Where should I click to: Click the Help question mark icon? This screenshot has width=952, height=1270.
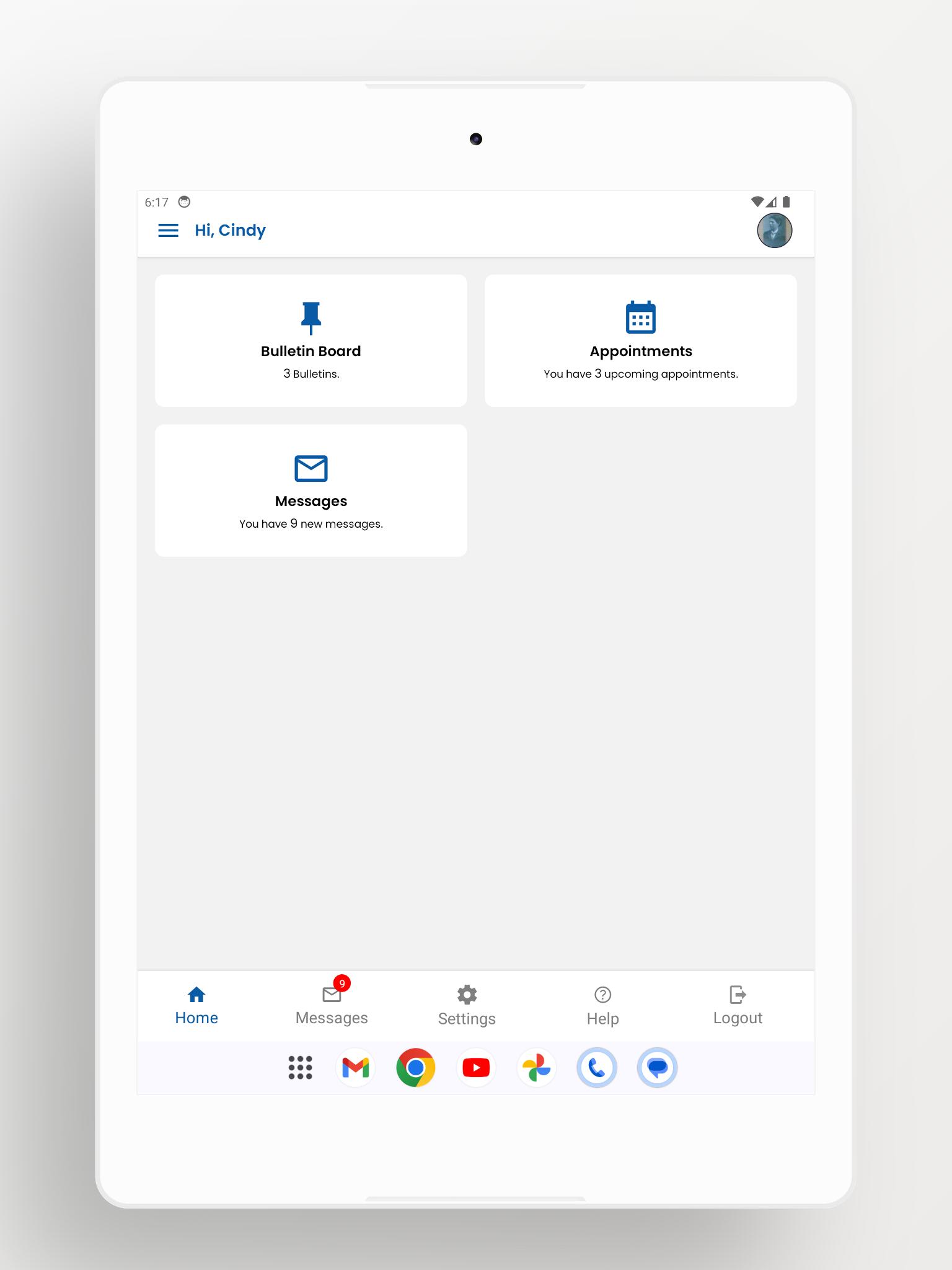[602, 995]
